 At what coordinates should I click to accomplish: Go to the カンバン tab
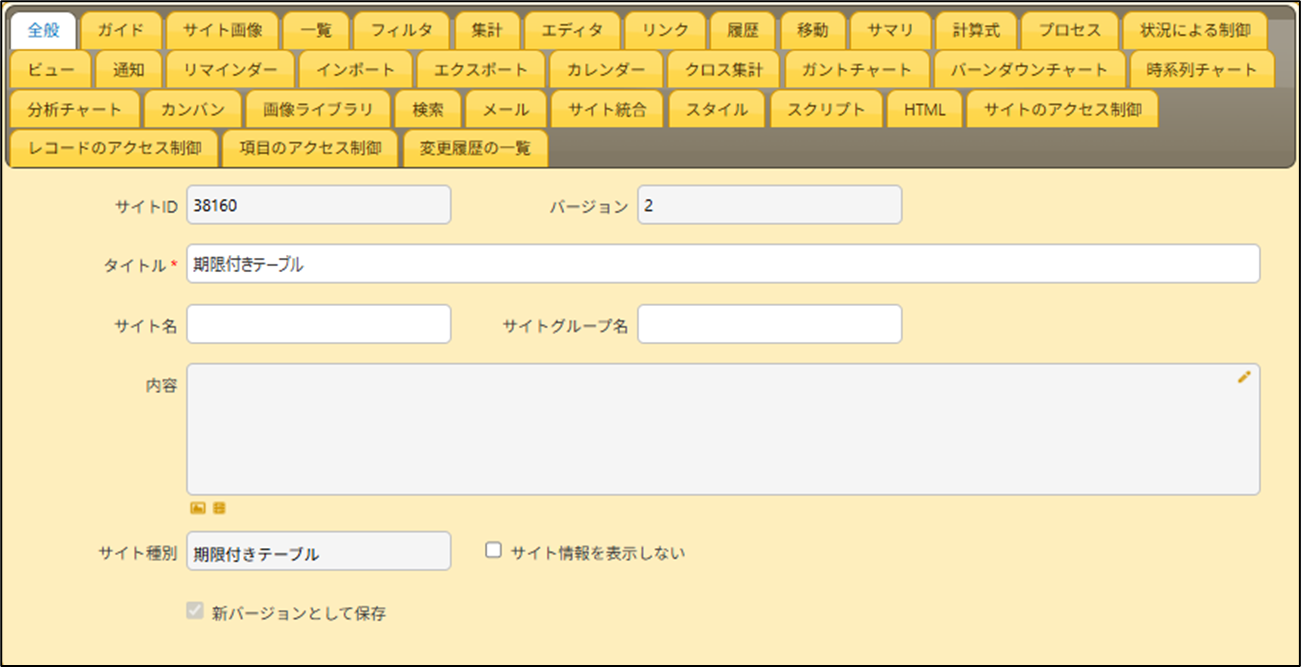(x=192, y=109)
